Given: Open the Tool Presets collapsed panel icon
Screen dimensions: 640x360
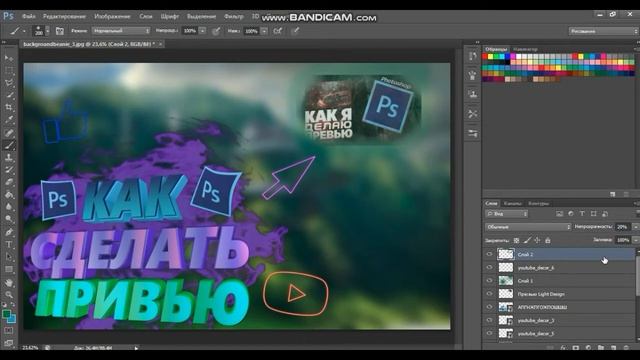Looking at the screenshot, I should [473, 114].
